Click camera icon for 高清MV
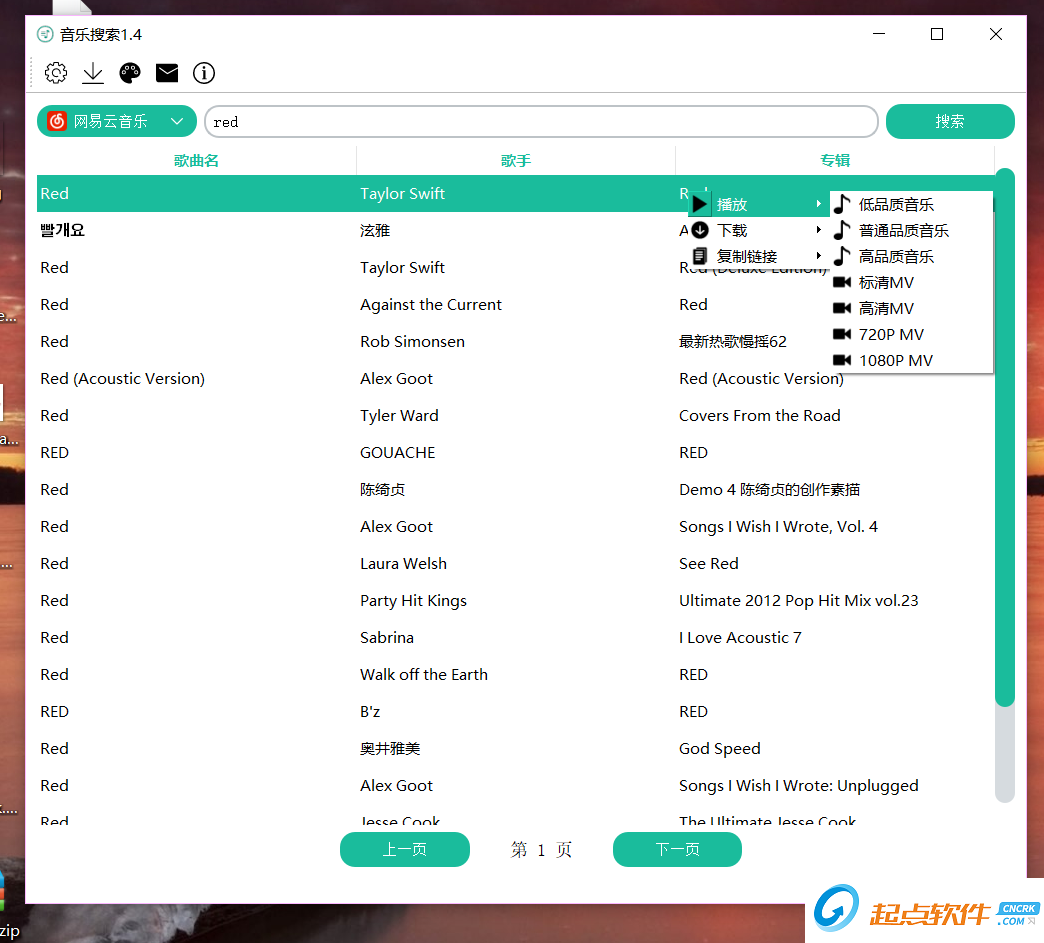Screen dimensions: 1044x943 point(842,308)
